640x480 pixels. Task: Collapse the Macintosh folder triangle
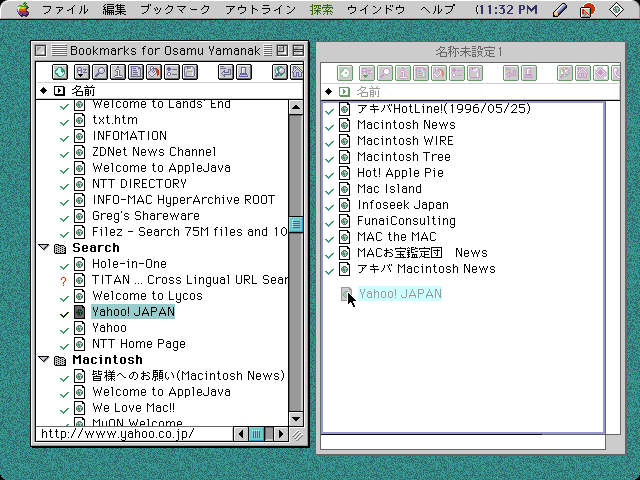pos(44,359)
